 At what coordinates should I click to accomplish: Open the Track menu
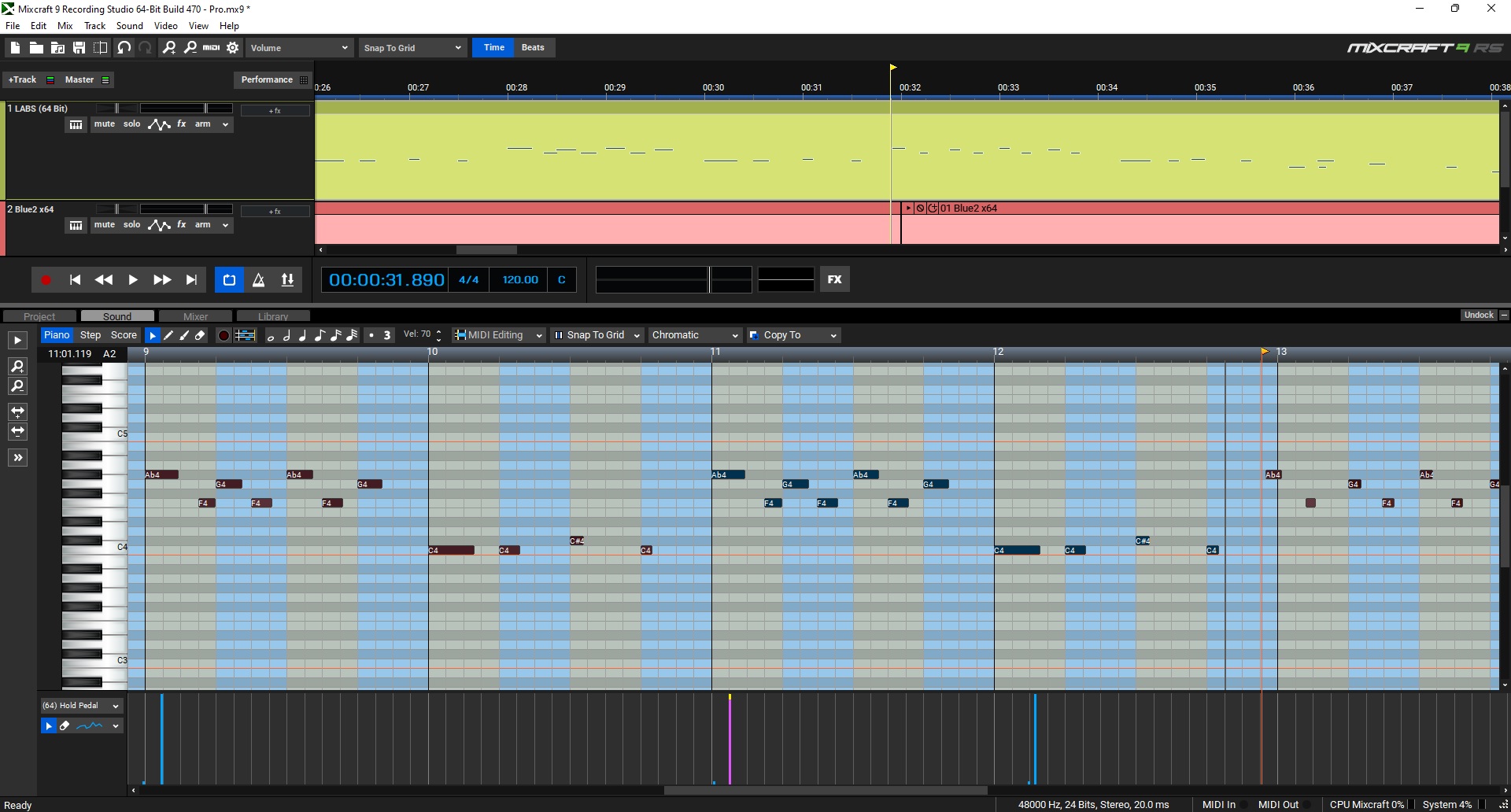point(95,26)
